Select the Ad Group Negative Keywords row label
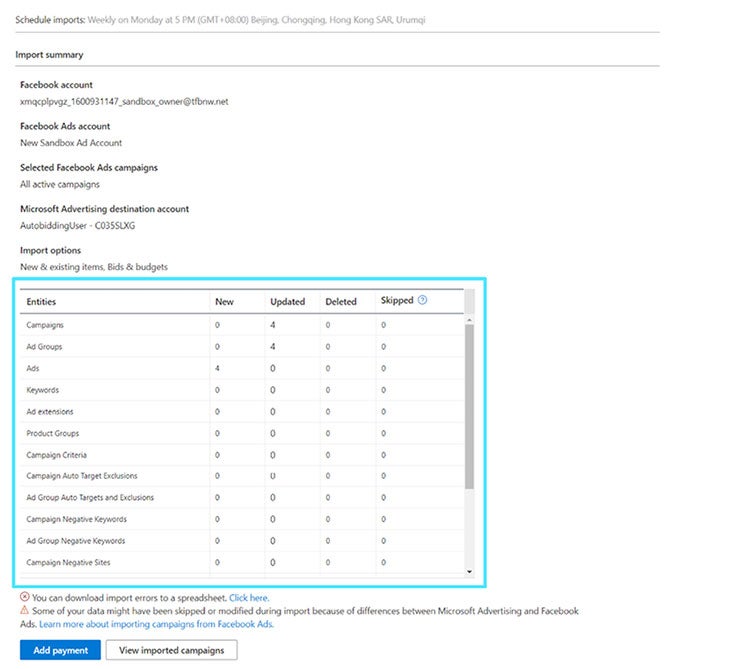 coord(76,541)
